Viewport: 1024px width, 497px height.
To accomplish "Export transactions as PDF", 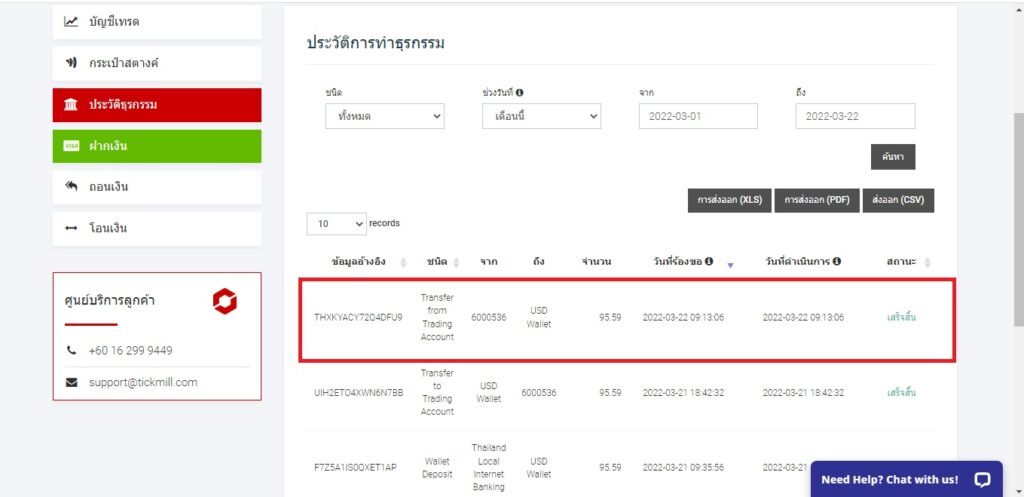I will point(816,200).
